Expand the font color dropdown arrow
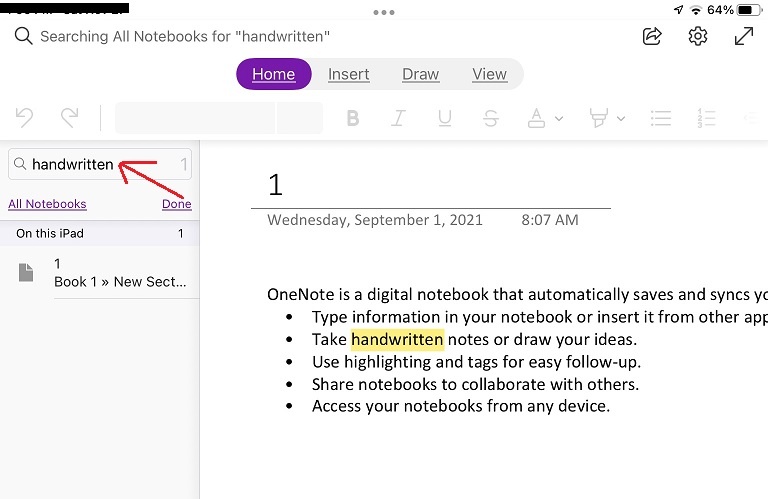Viewport: 768px width, 499px height. point(559,119)
